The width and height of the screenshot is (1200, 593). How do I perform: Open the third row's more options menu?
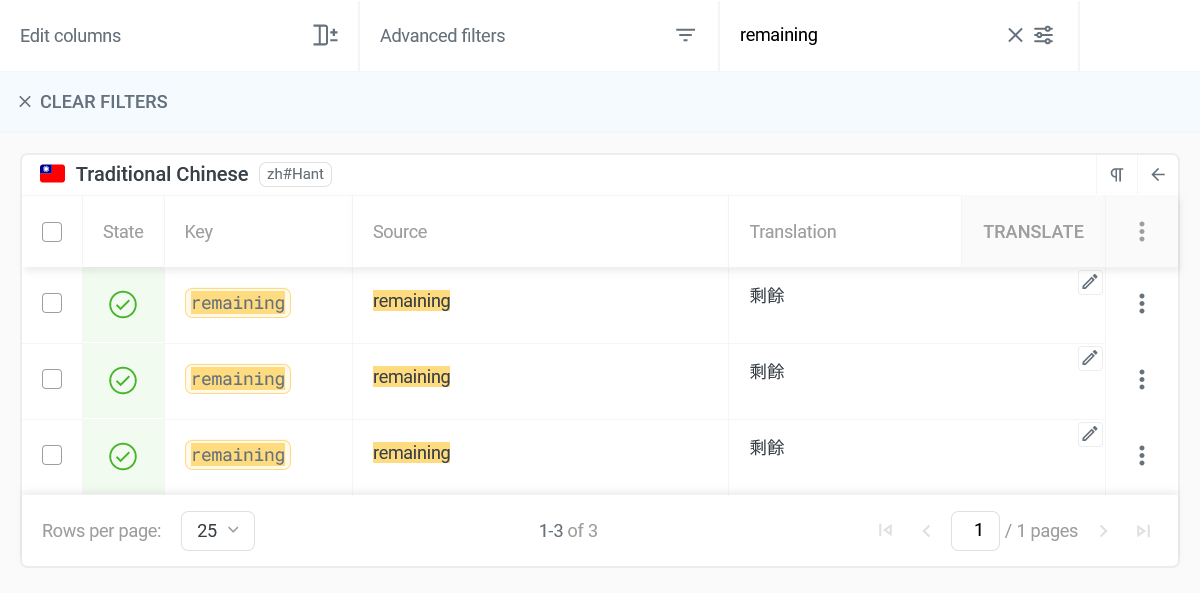[1141, 456]
